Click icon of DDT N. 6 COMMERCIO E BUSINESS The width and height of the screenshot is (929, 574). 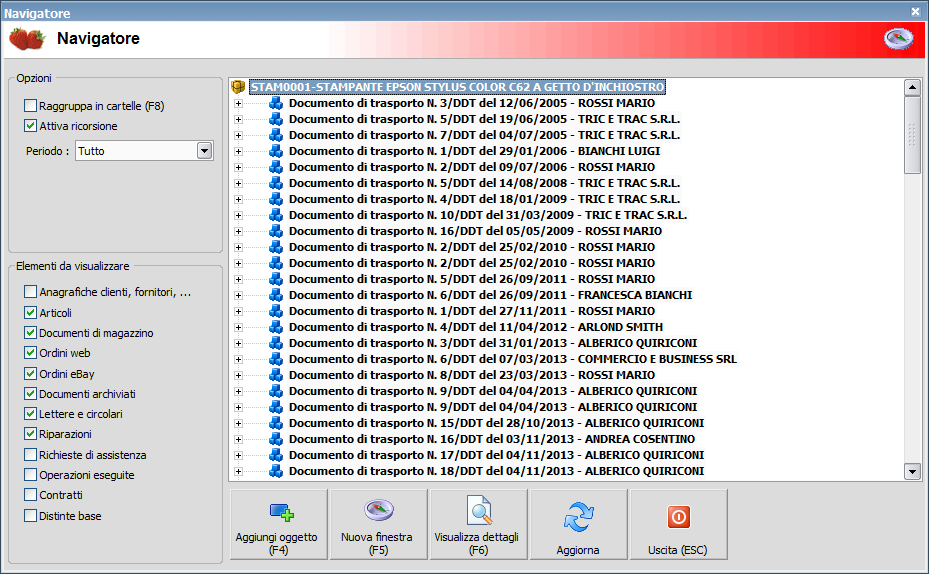click(x=276, y=359)
